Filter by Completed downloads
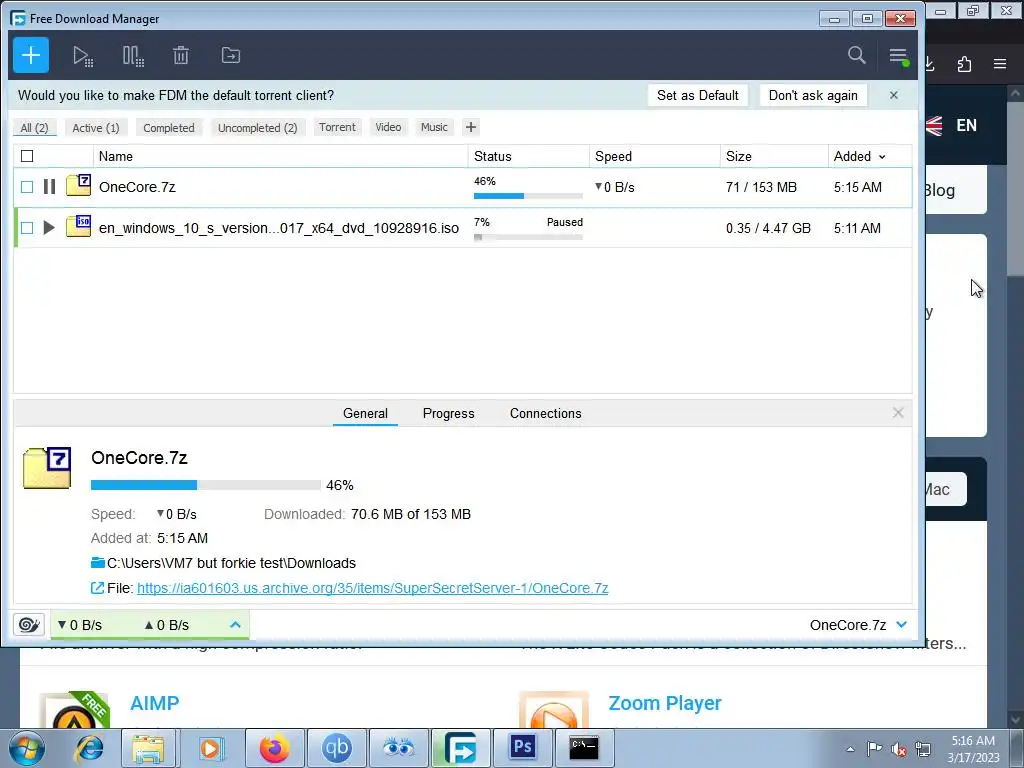This screenshot has height=768, width=1024. (x=169, y=128)
